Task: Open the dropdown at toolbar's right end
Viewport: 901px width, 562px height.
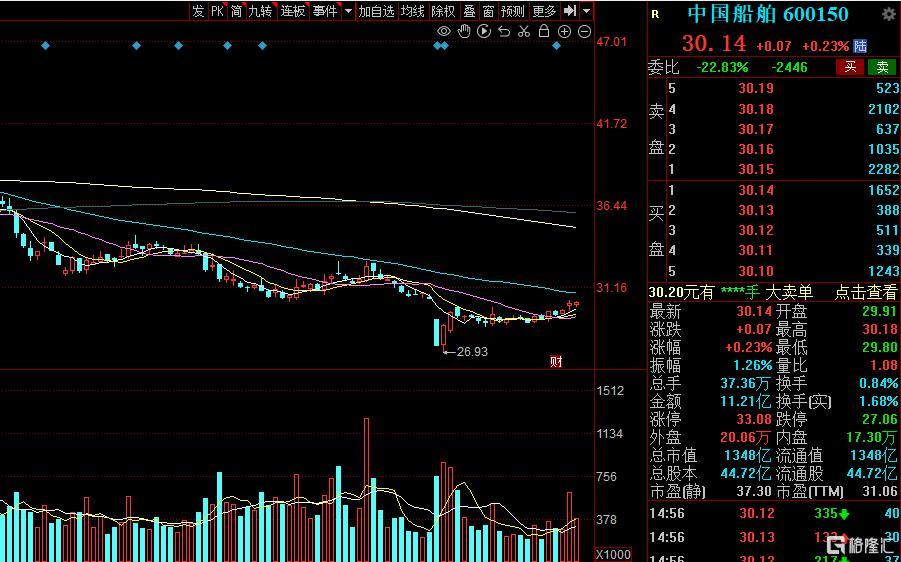Action: pos(587,11)
